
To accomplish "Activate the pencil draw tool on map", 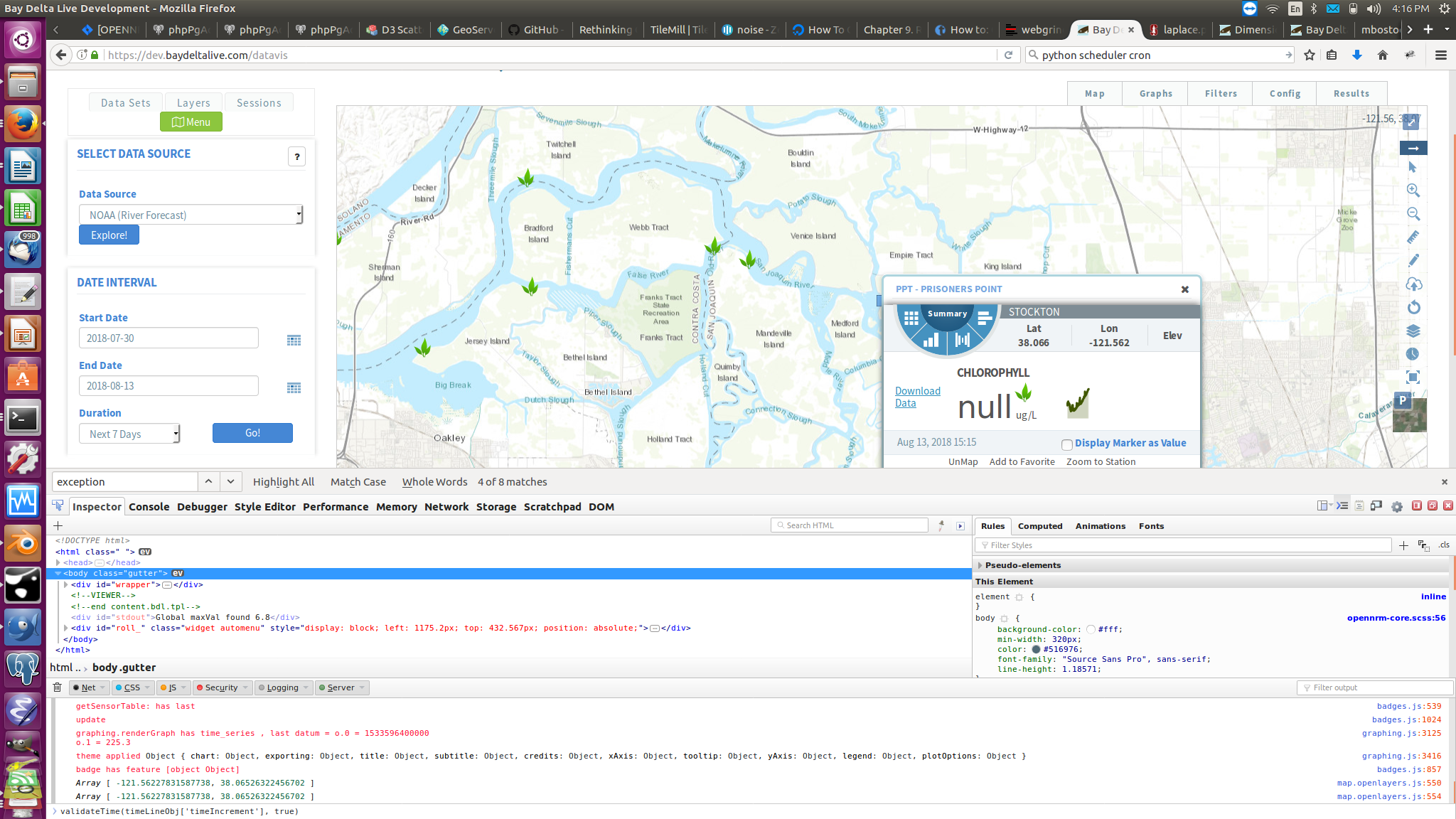I will point(1413,261).
